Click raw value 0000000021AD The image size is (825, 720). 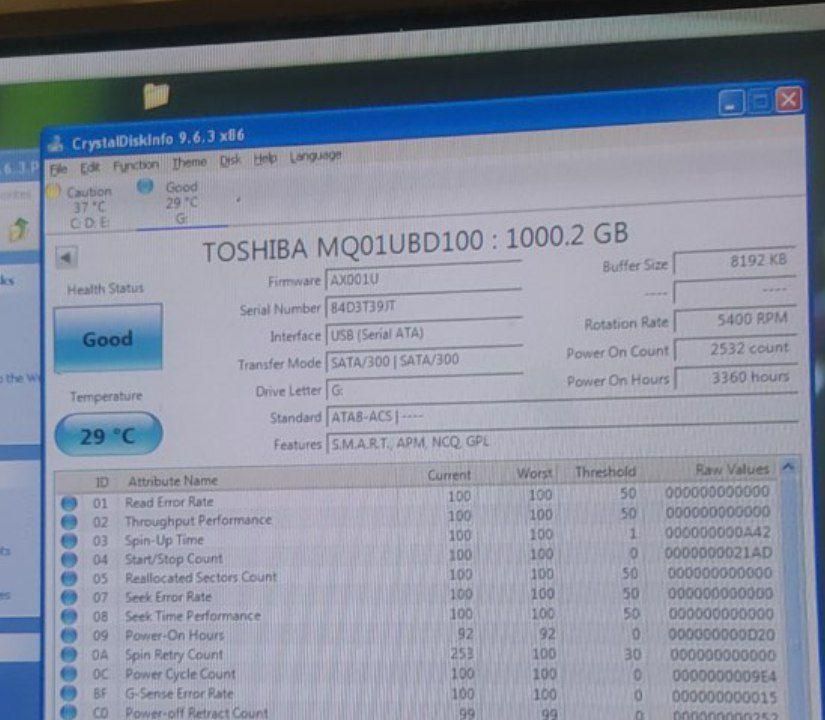click(x=718, y=553)
